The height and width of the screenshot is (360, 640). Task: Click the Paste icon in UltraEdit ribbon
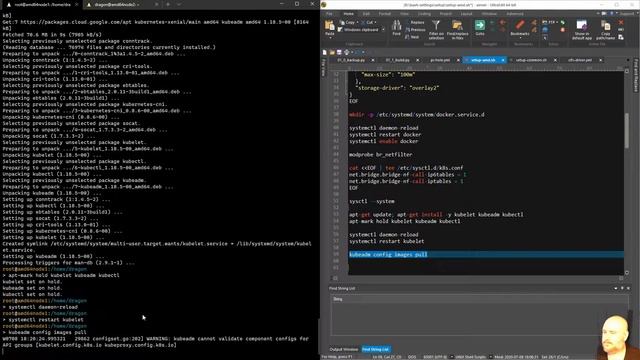click(329, 26)
